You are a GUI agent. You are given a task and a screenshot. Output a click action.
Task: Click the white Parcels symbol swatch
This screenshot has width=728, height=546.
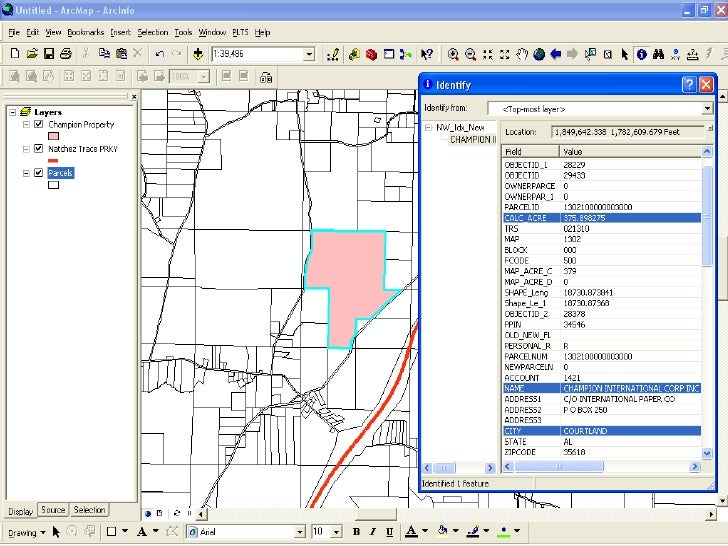tap(53, 185)
